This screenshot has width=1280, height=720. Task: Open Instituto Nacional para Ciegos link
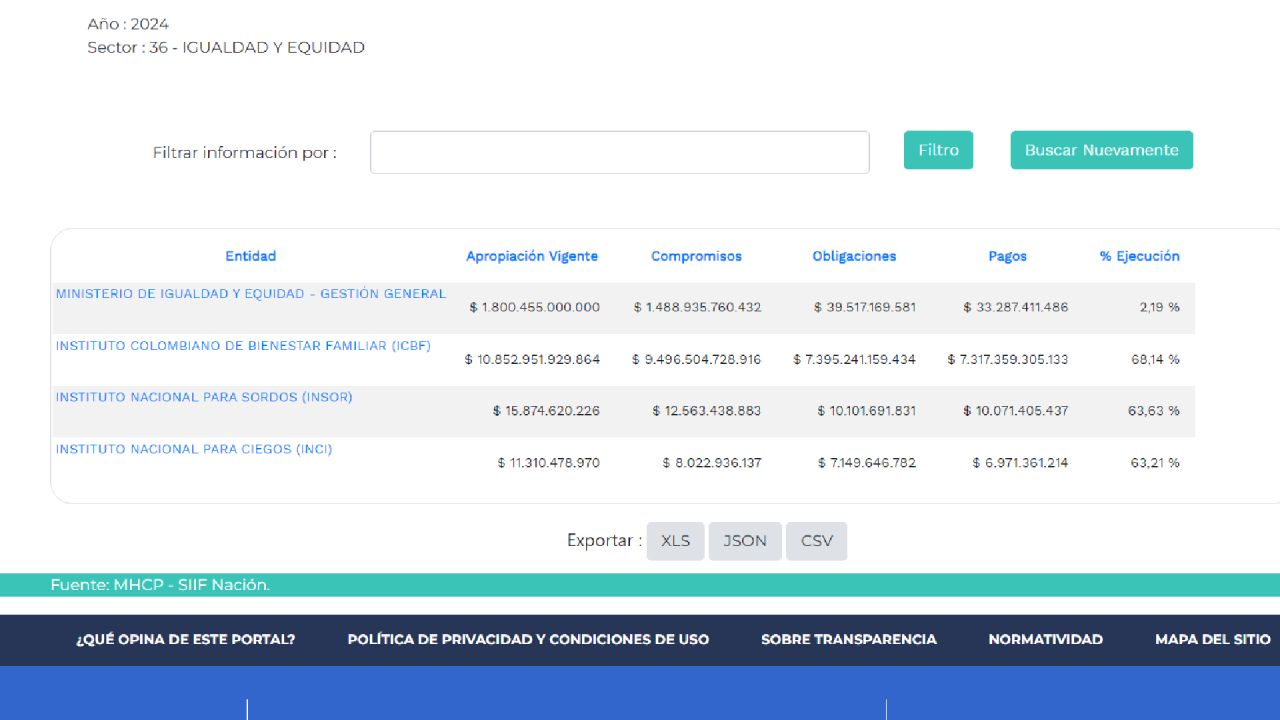[x=194, y=449]
